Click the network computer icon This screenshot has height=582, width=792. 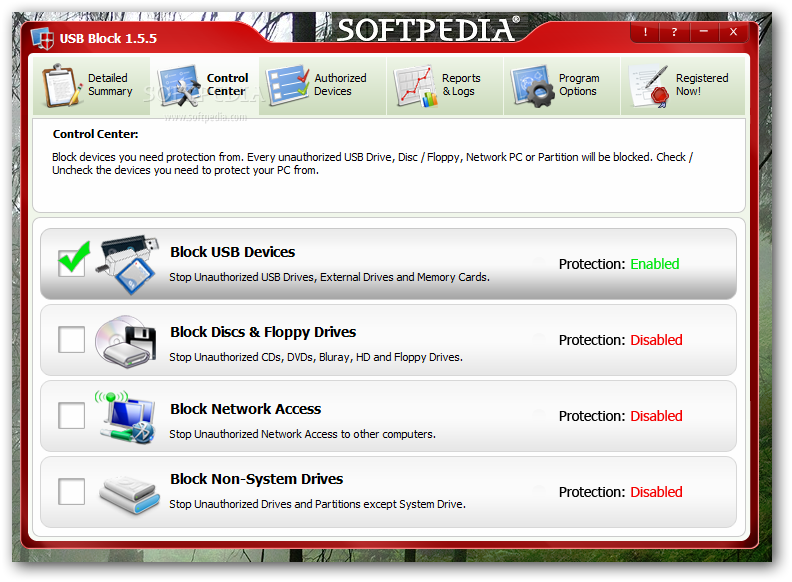pyautogui.click(x=125, y=417)
